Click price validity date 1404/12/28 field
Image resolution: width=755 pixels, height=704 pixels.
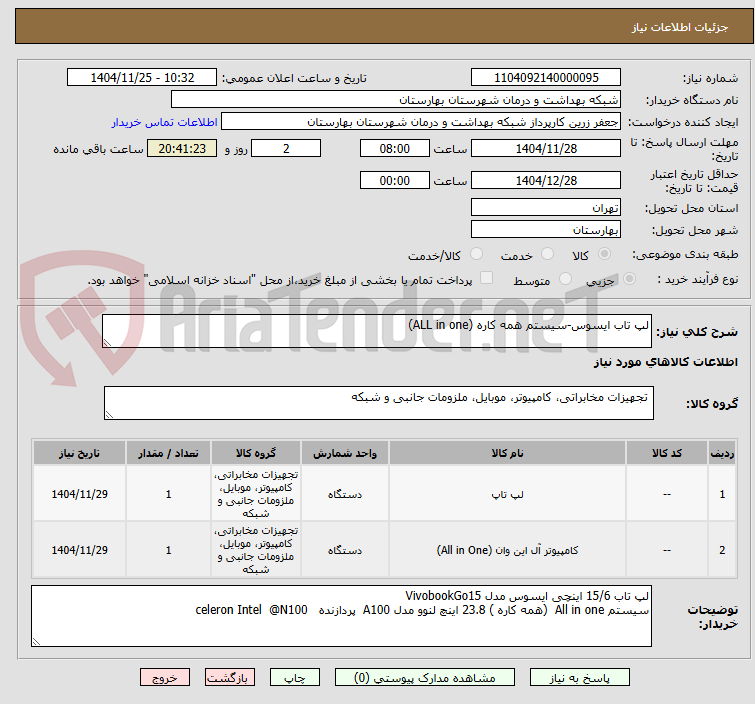click(546, 180)
